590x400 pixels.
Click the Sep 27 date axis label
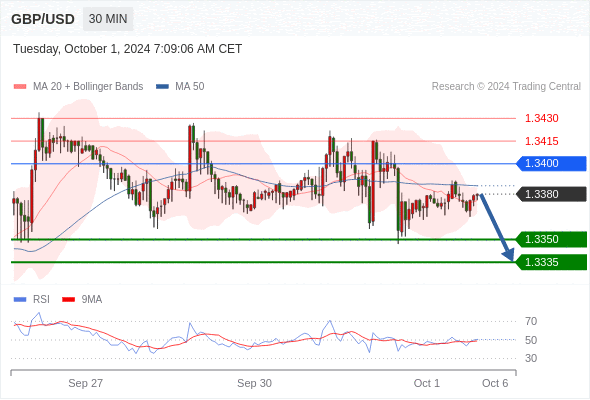coord(85,383)
